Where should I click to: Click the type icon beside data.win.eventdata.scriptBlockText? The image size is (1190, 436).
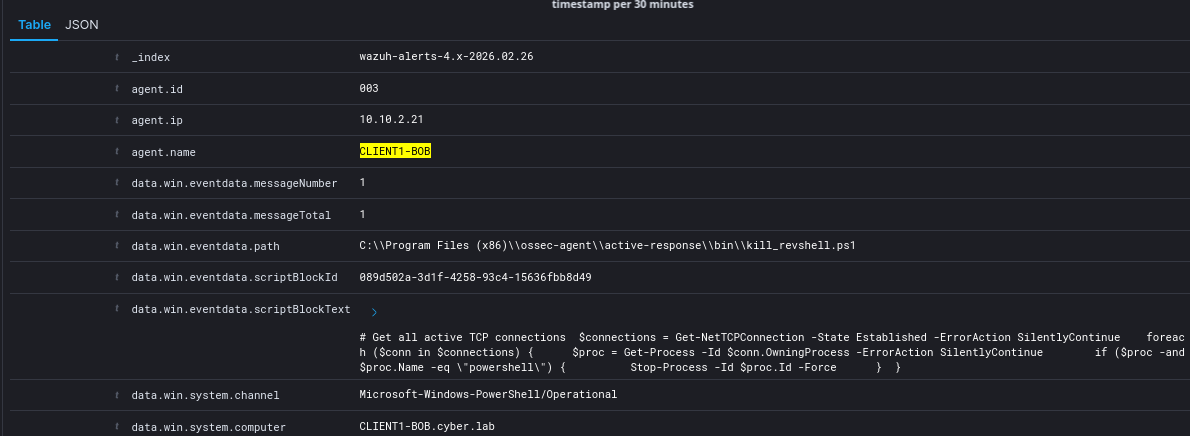tap(118, 310)
